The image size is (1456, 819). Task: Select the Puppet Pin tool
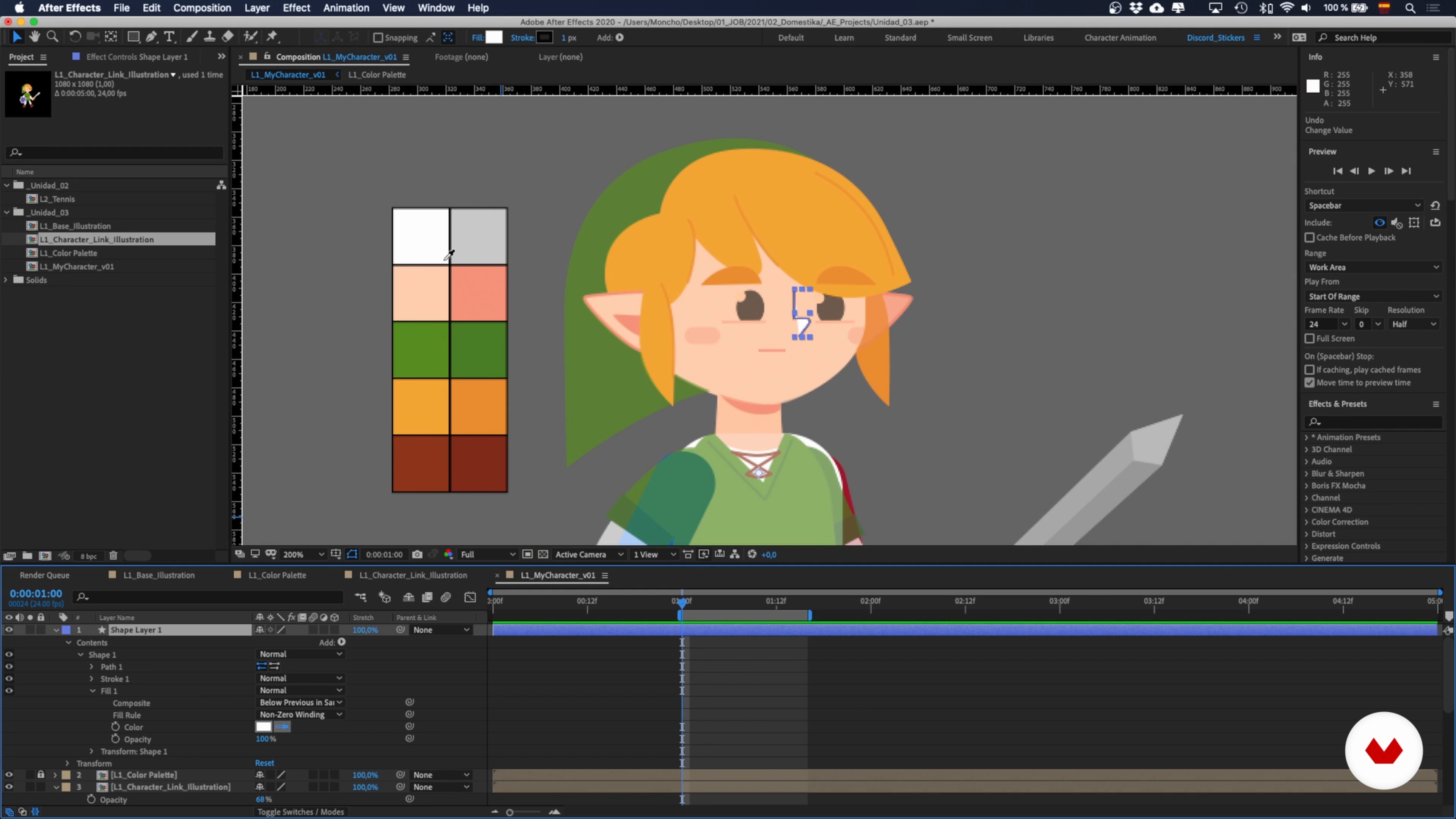tap(273, 37)
